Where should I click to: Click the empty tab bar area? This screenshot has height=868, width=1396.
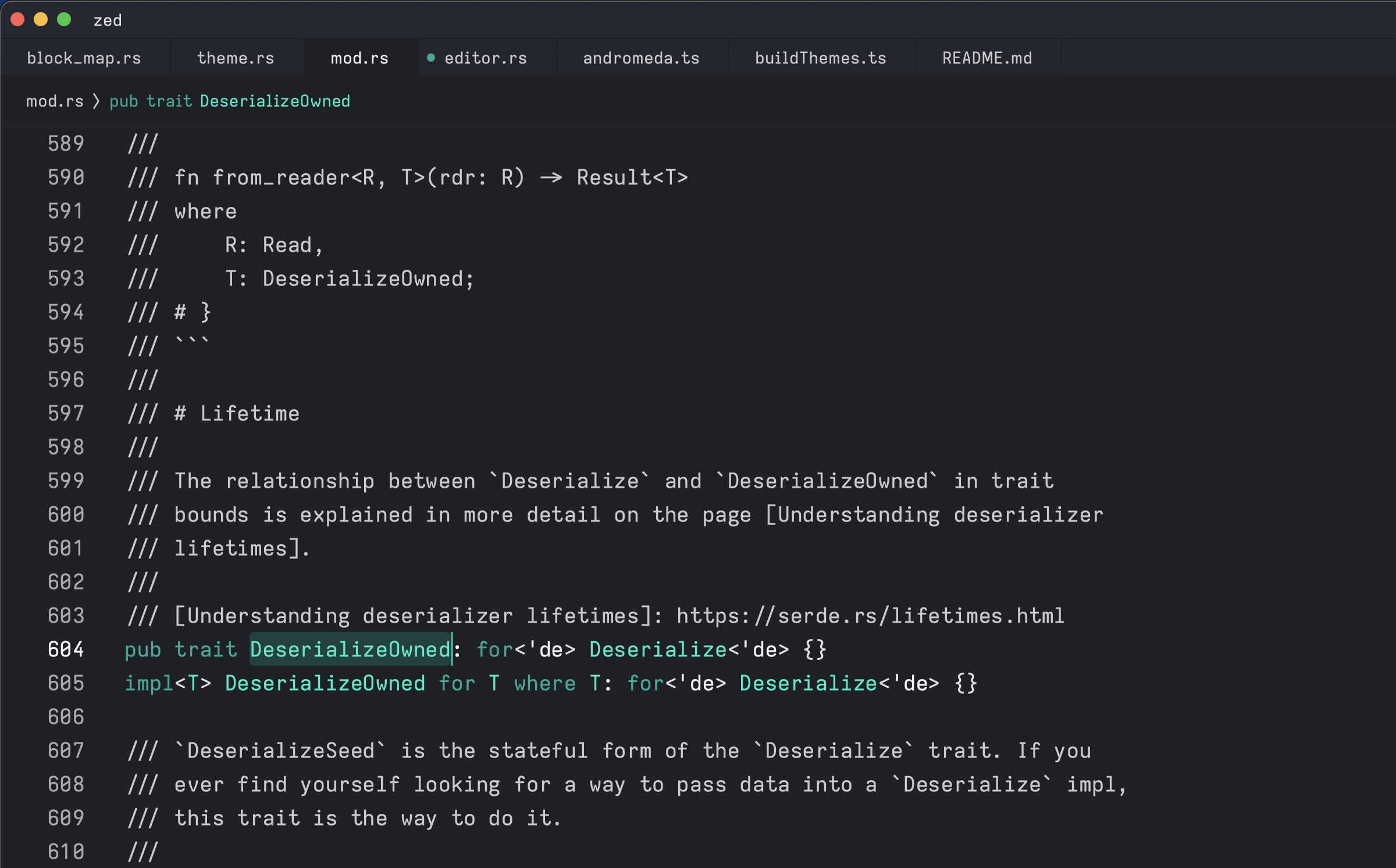pyautogui.click(x=1221, y=58)
